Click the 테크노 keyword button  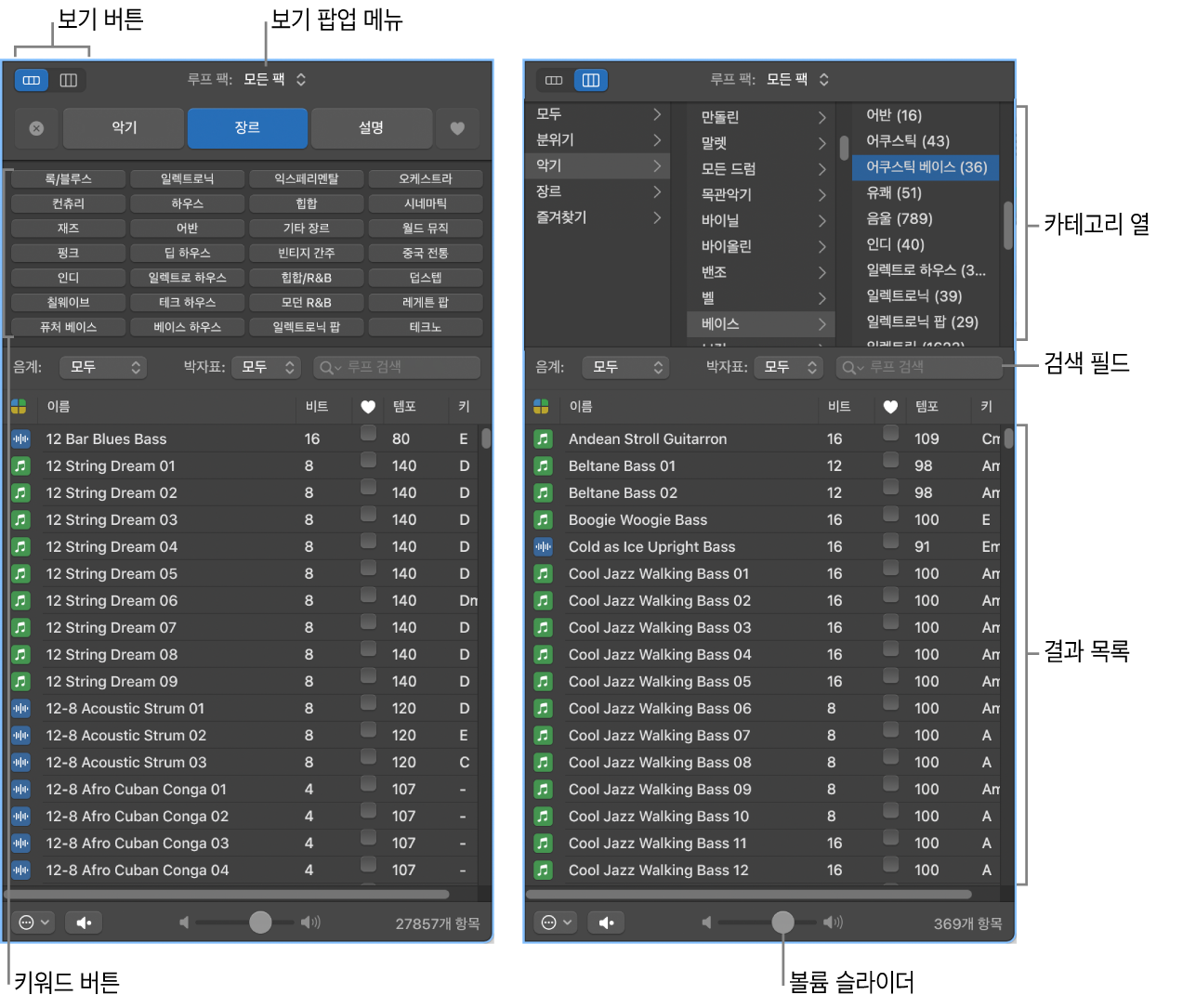point(426,327)
